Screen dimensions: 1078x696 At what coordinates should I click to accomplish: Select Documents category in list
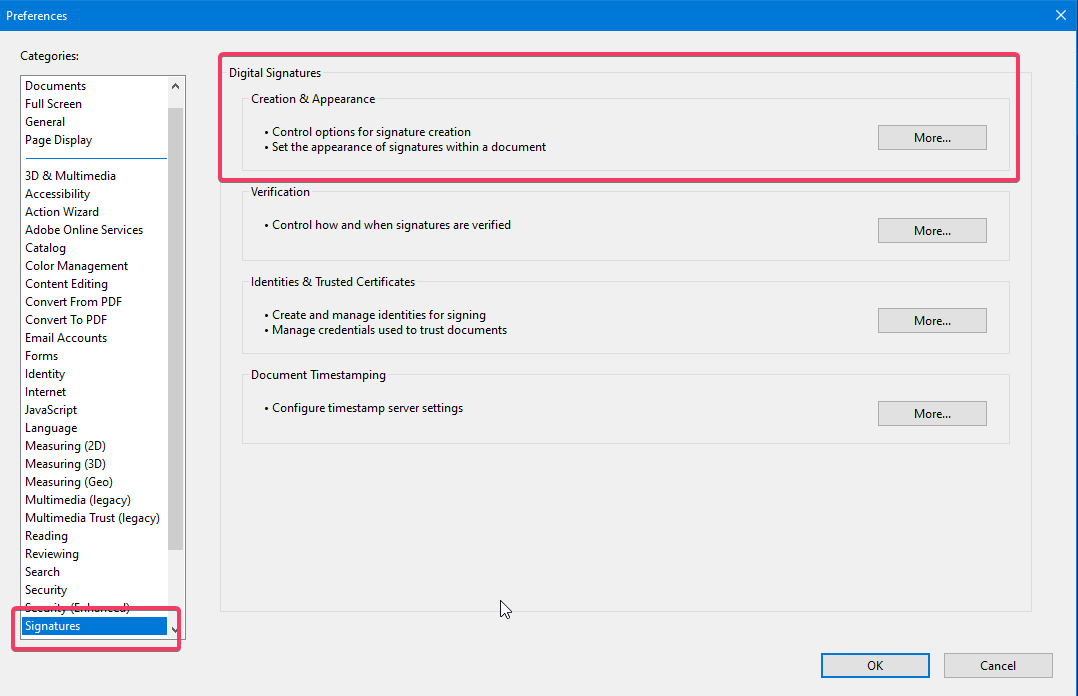pyautogui.click(x=56, y=86)
